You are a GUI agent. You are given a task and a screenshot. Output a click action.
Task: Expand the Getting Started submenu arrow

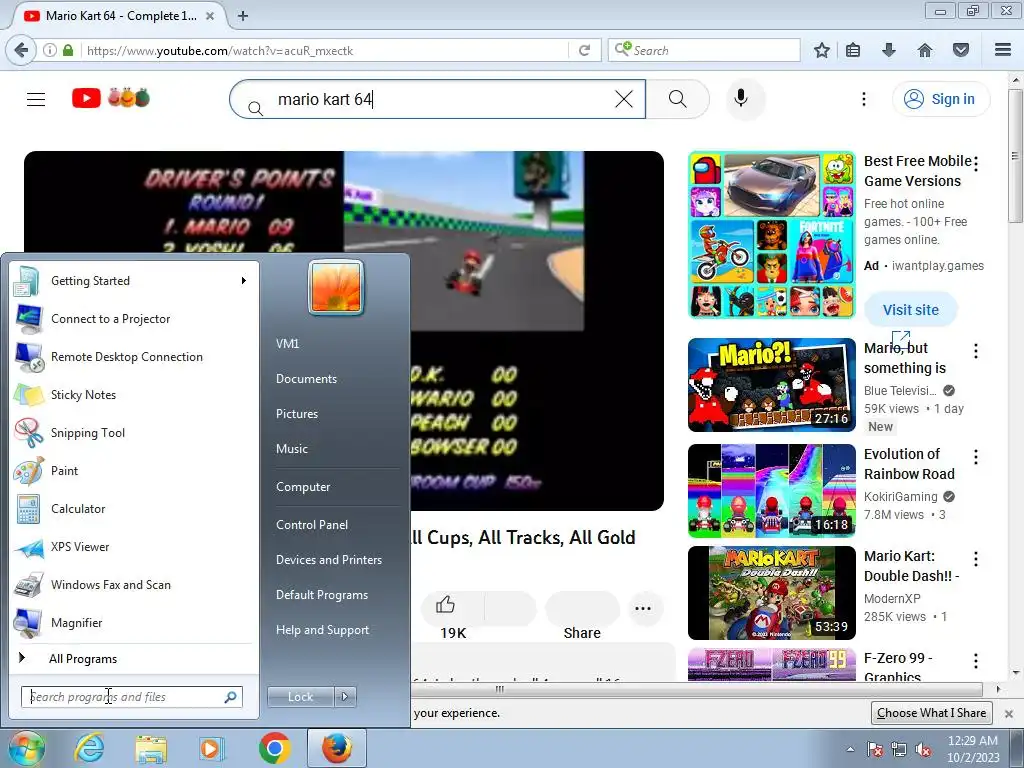244,281
